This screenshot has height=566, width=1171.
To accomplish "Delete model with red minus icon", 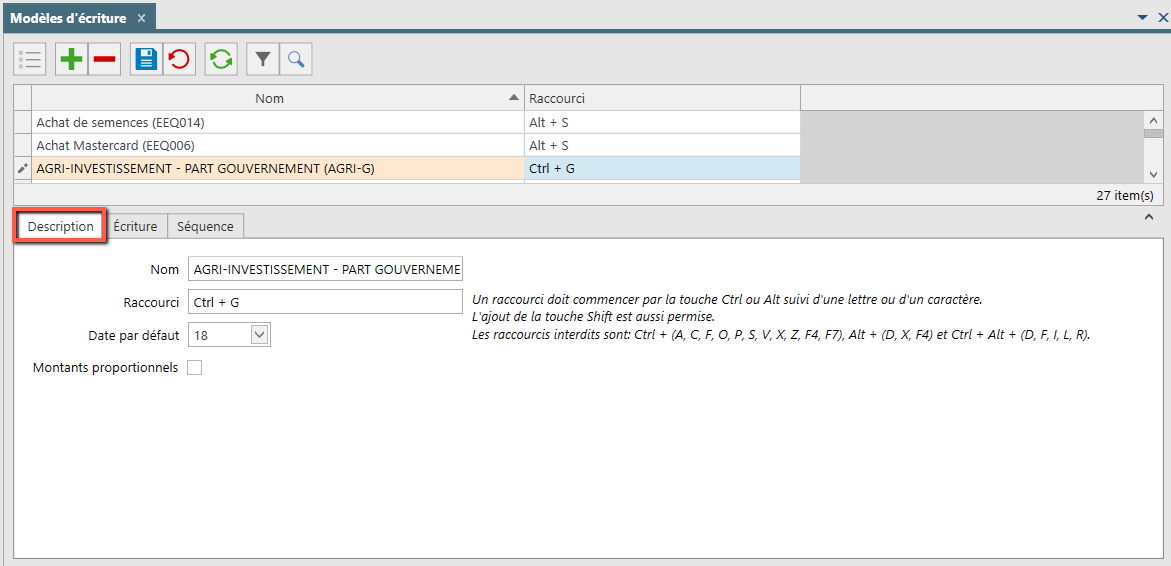I will point(105,60).
